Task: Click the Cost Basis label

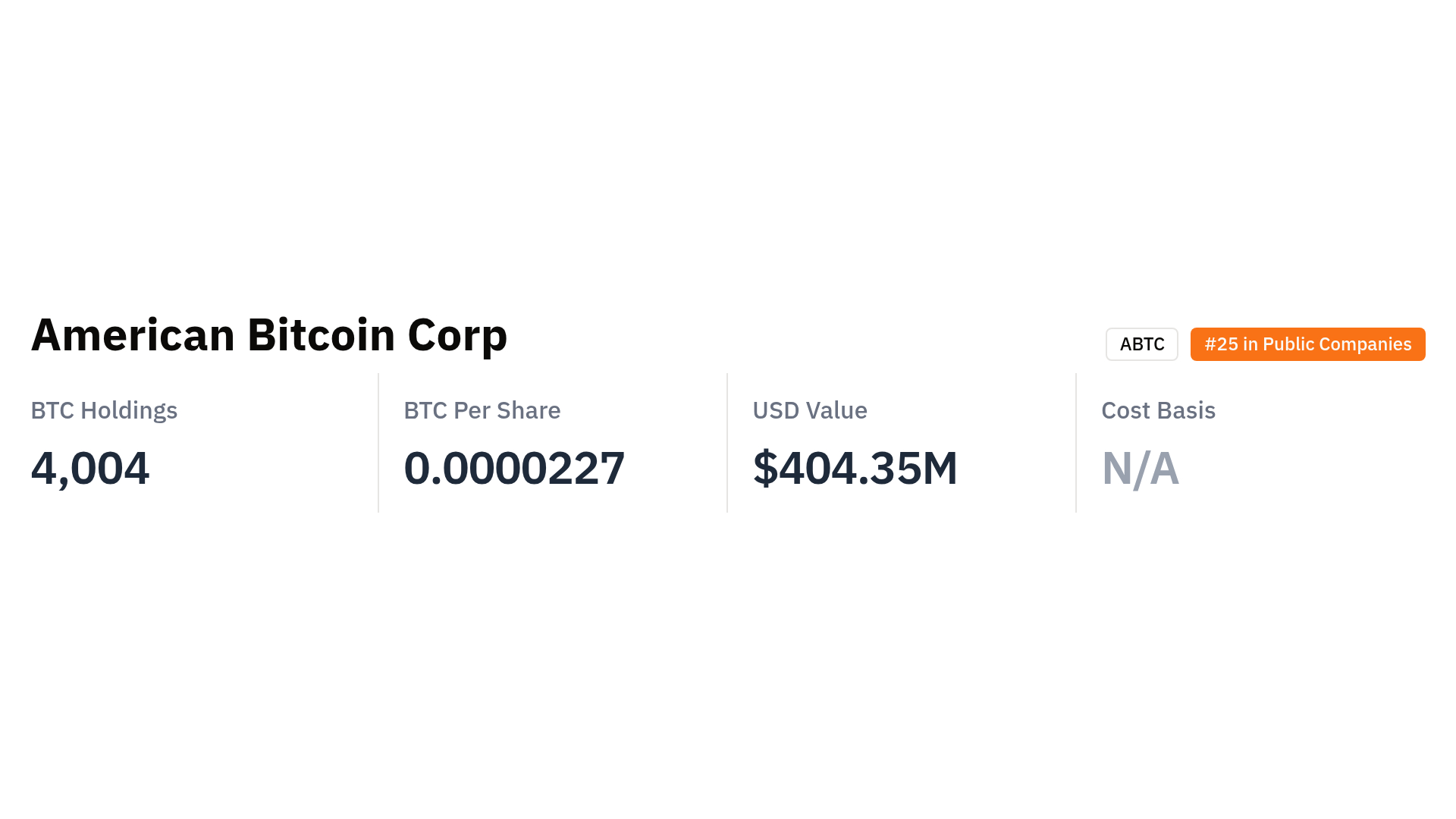Action: coord(1158,410)
